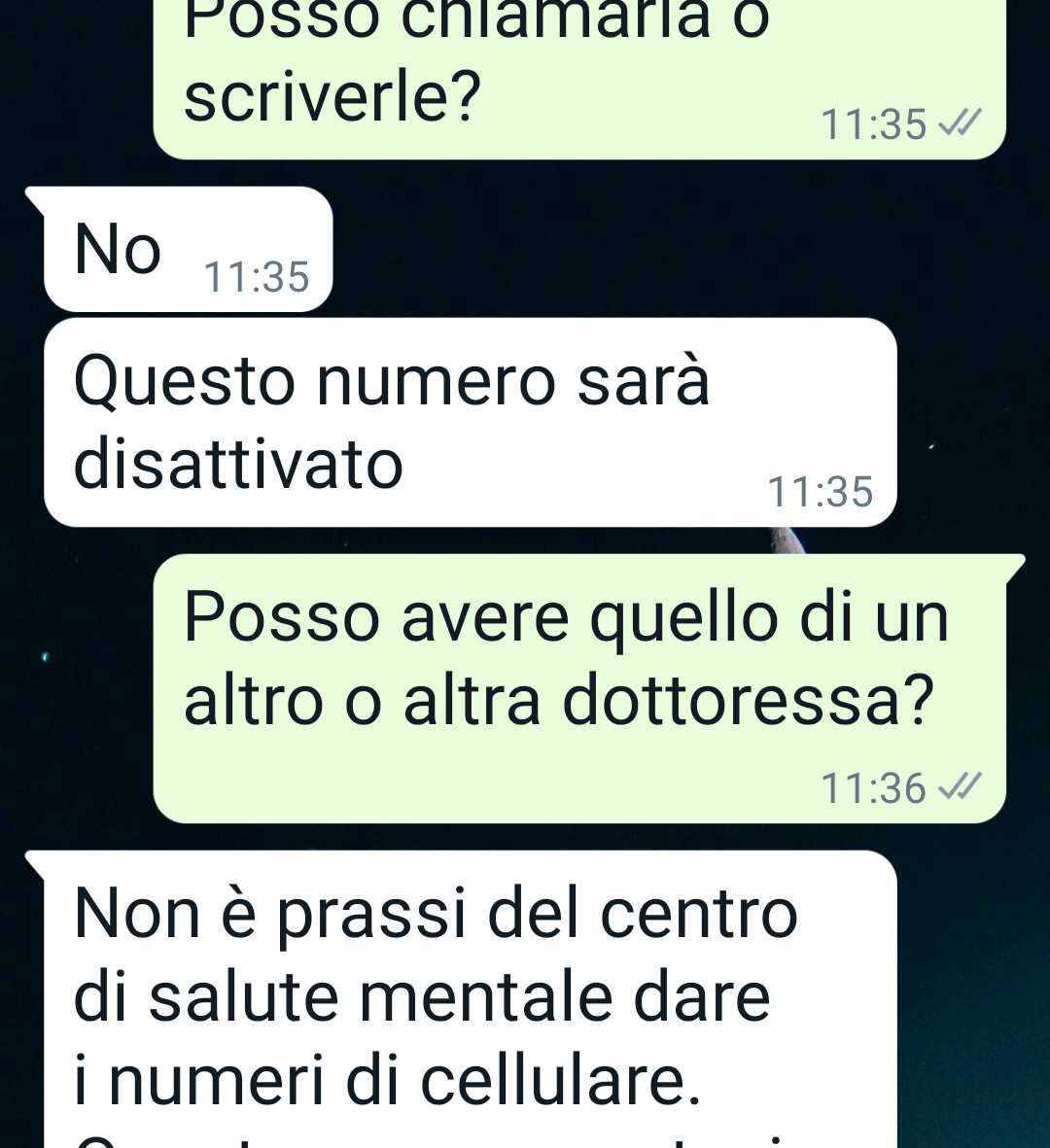Tap the 11:36 timestamp on the outgoing message

tap(873, 788)
